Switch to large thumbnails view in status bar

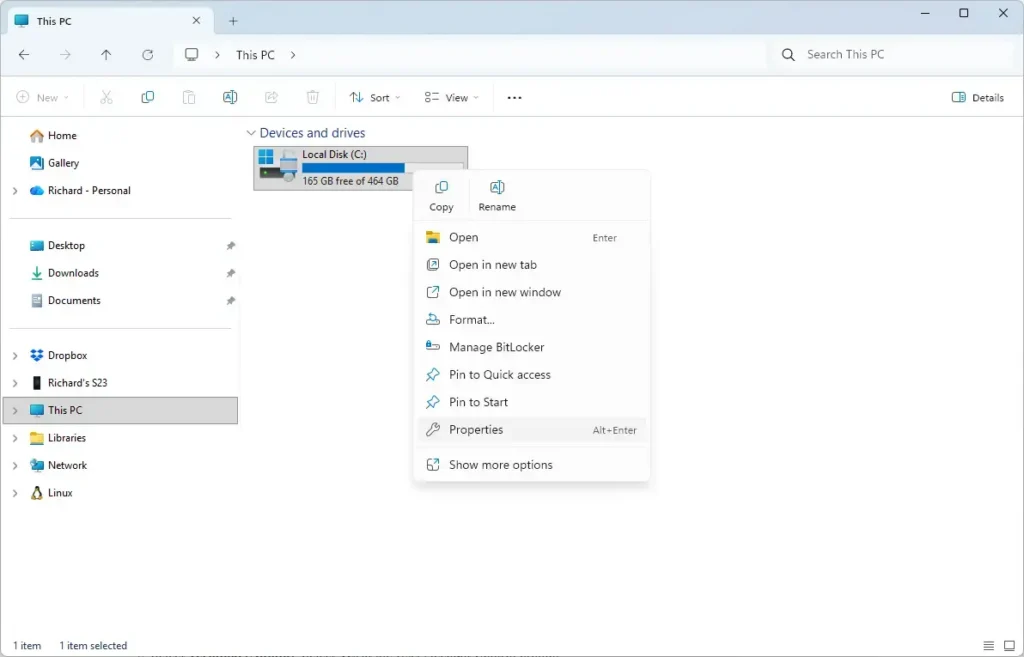pyautogui.click(x=1009, y=645)
